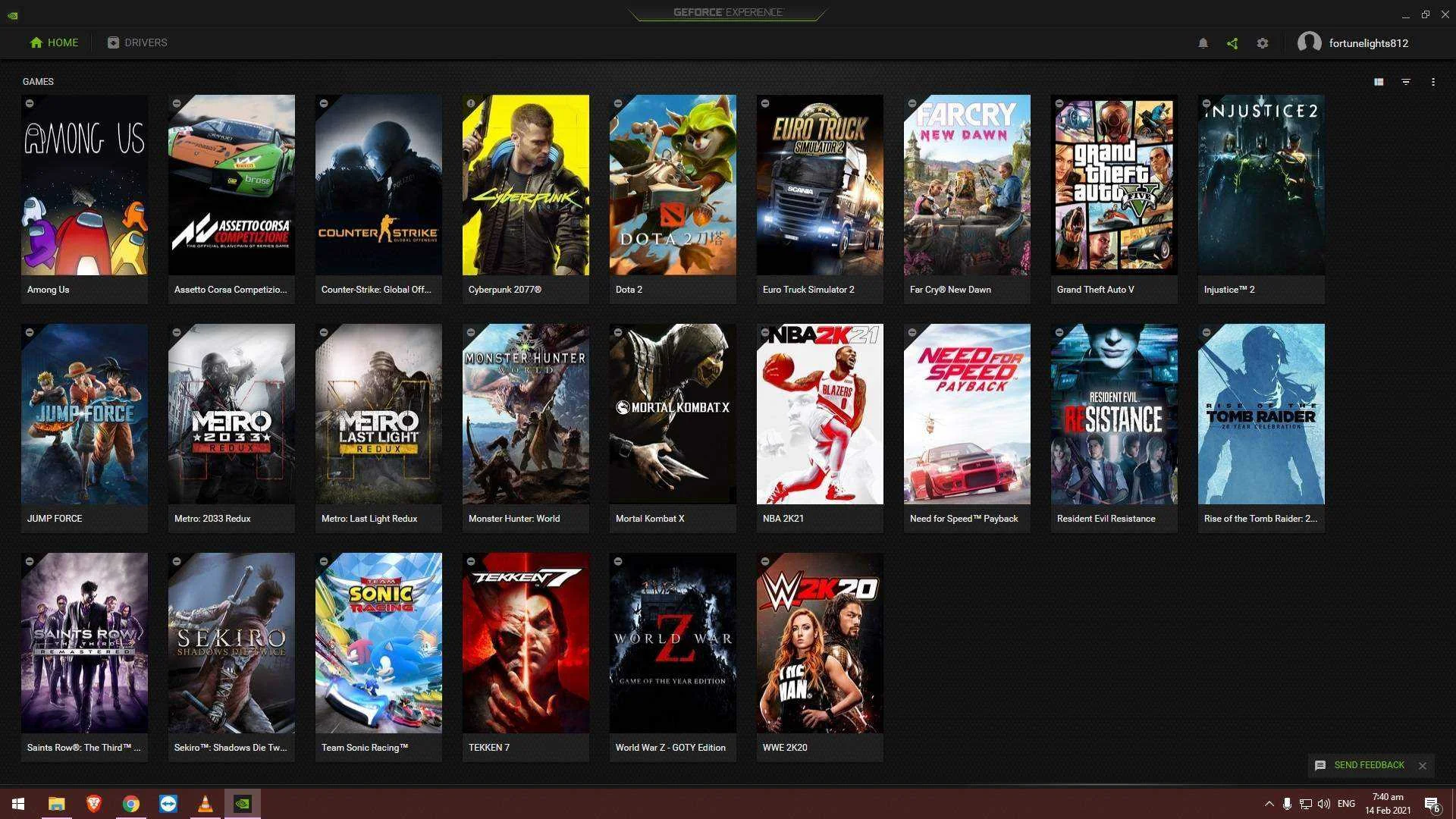Image resolution: width=1456 pixels, height=819 pixels.
Task: Open Google Chrome from the taskbar
Action: click(130, 804)
